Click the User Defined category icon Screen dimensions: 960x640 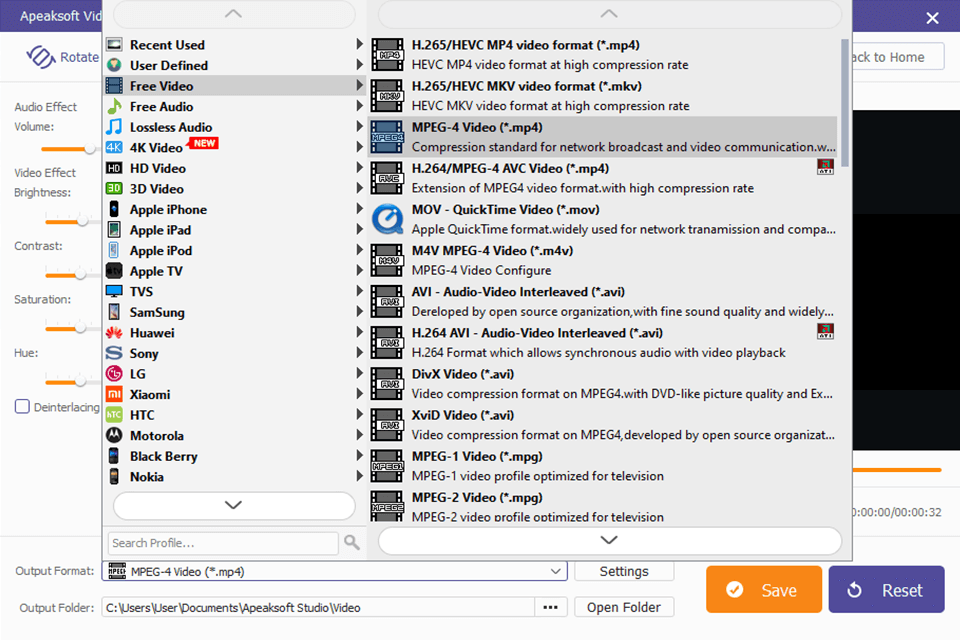coord(114,65)
